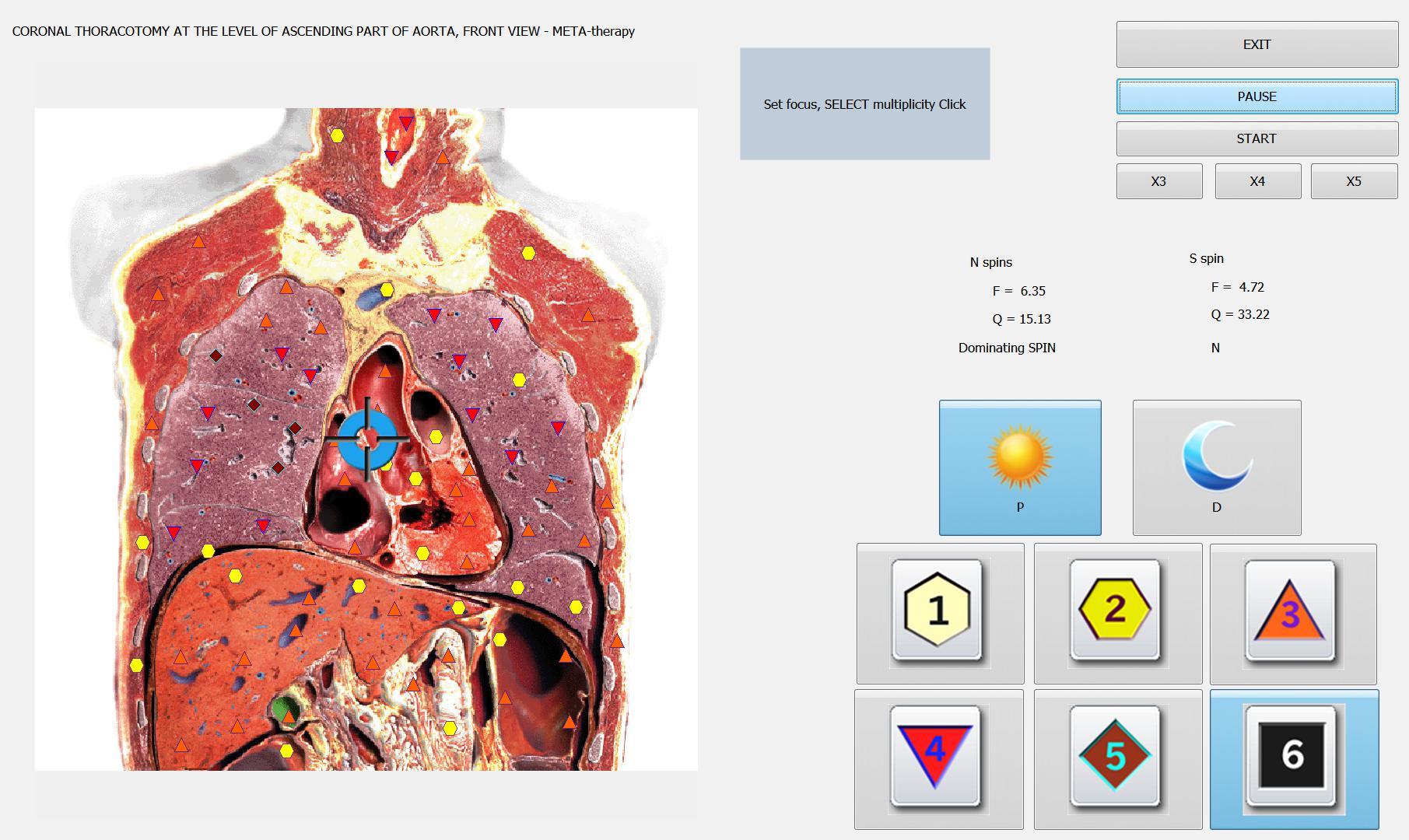Click the 'N spins' heading
This screenshot has height=840, width=1409.
tap(991, 262)
